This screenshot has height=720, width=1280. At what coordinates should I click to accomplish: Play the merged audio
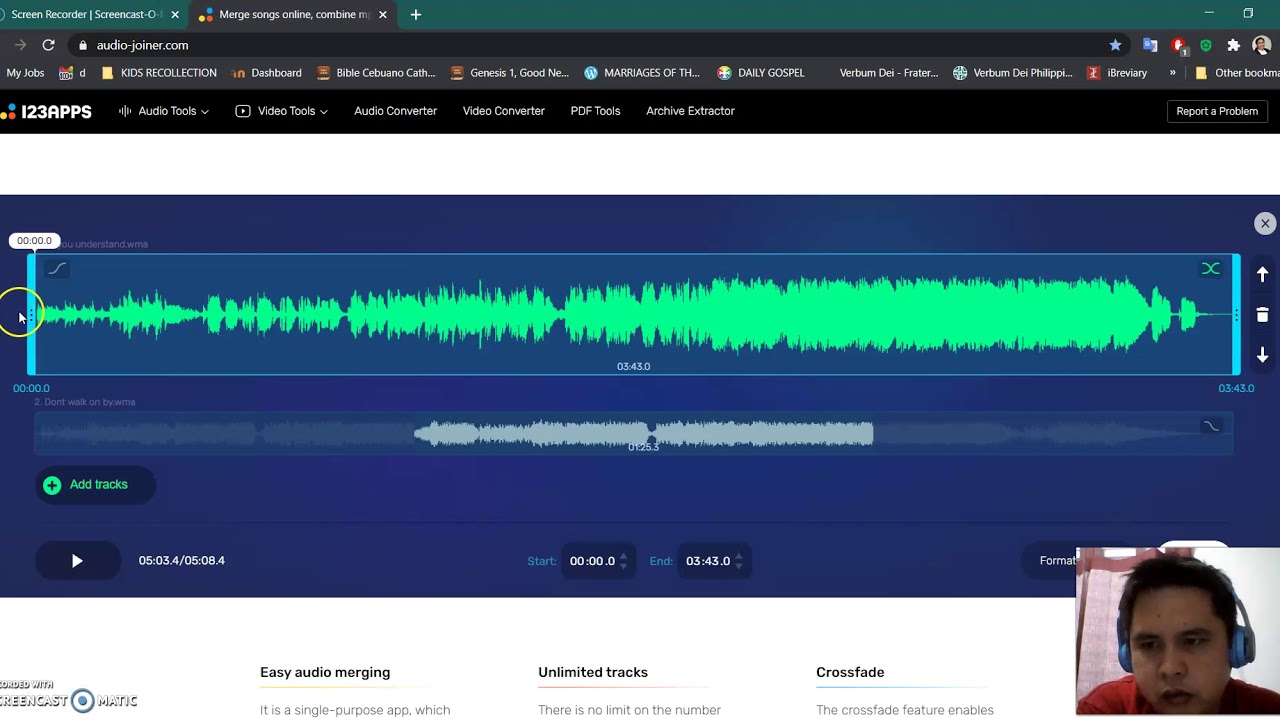[77, 561]
